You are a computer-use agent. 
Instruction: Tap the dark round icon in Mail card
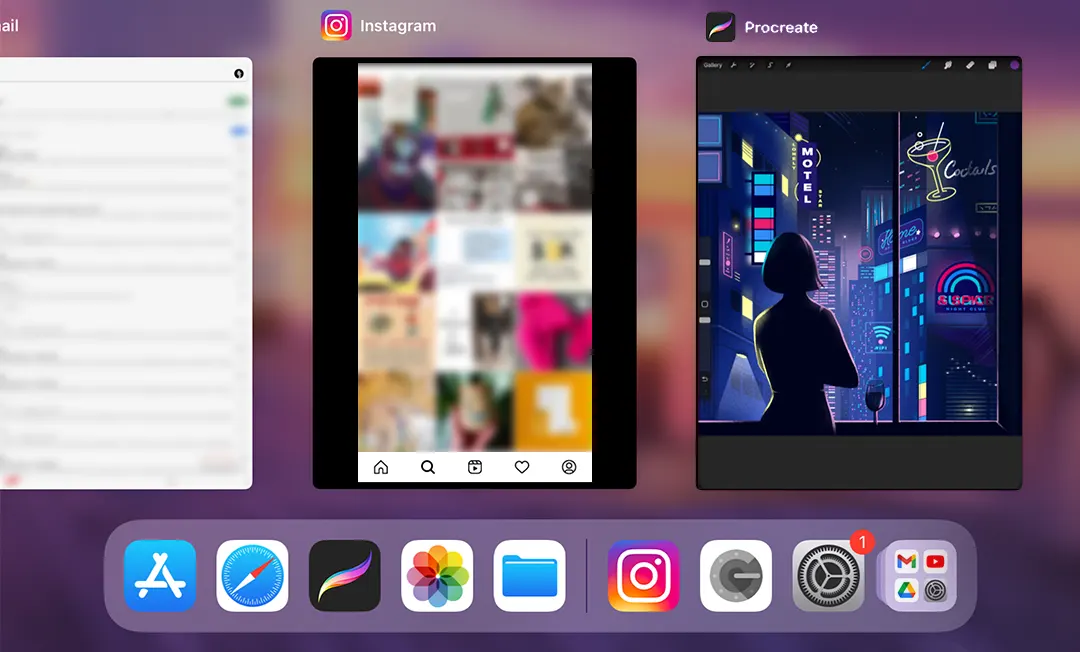239,74
